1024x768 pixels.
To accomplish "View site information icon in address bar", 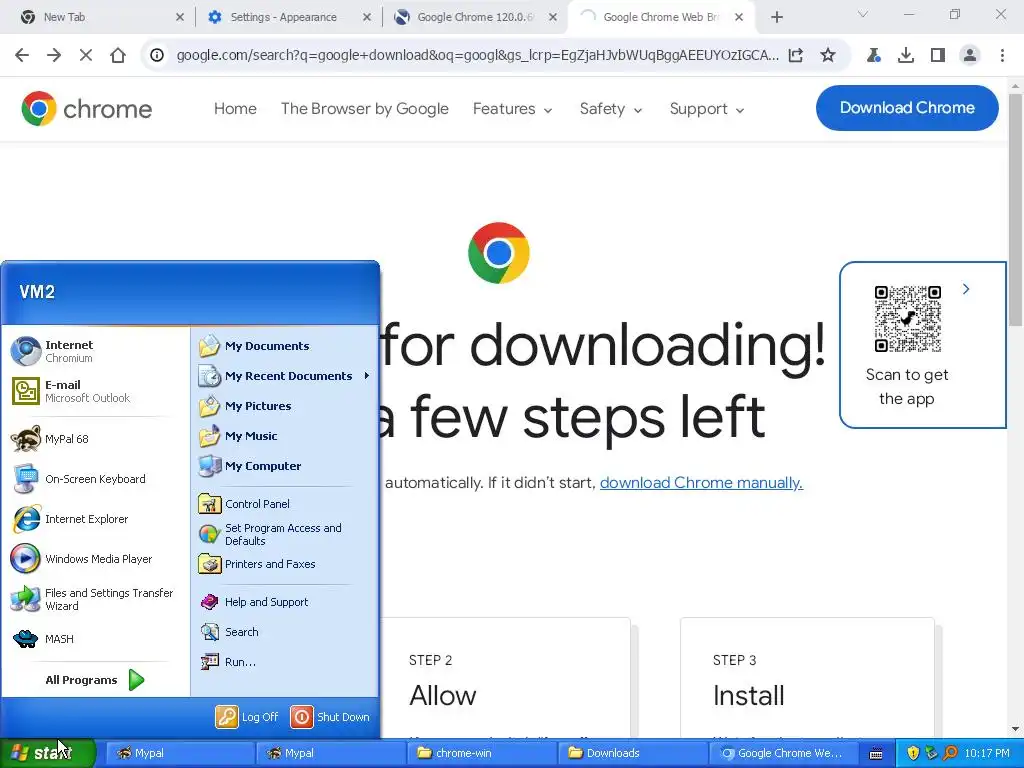I will (157, 56).
